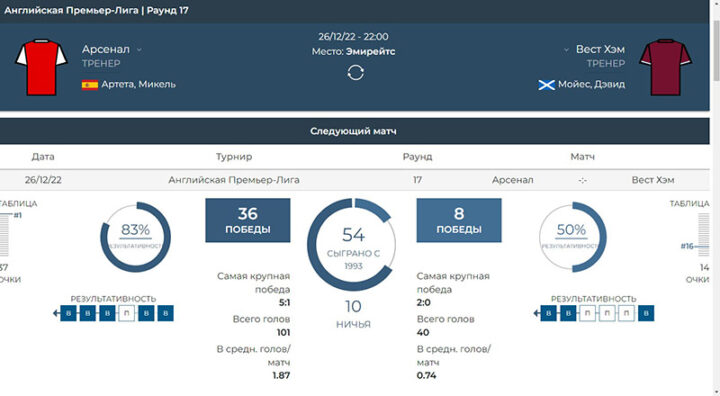Screen dimensions: 720x396
Task: Click the Spanish flag next to Артета
Action: click(90, 85)
